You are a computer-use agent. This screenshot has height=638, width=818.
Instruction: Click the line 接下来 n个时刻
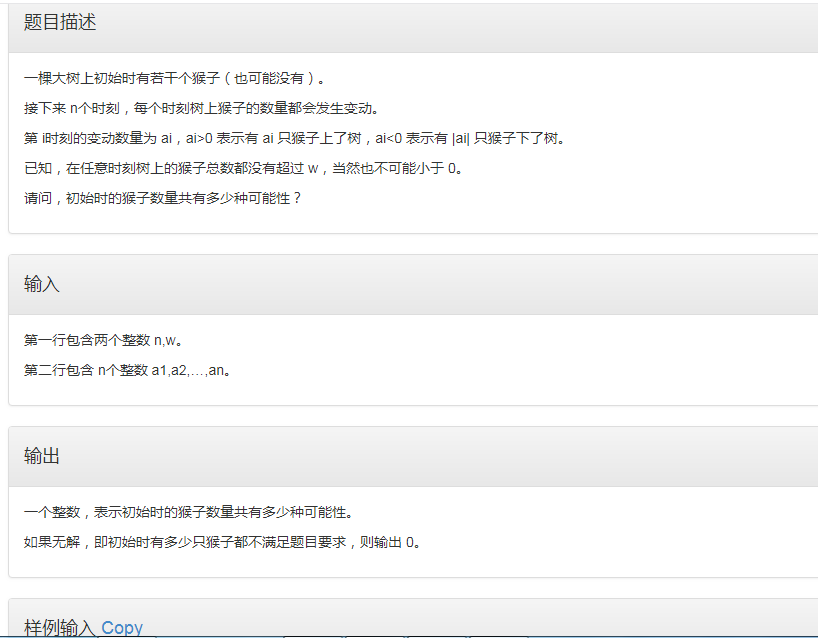pos(202,108)
